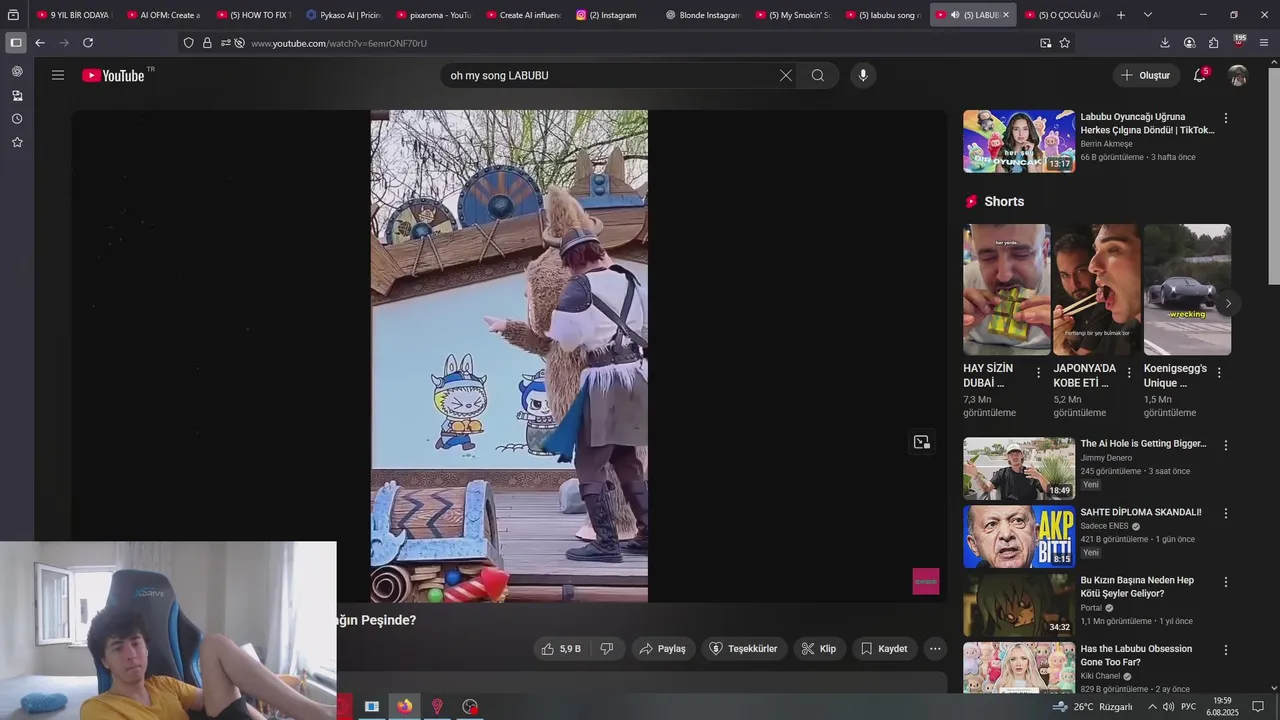Open a new browser tab
The width and height of the screenshot is (1280, 720).
tap(1121, 15)
